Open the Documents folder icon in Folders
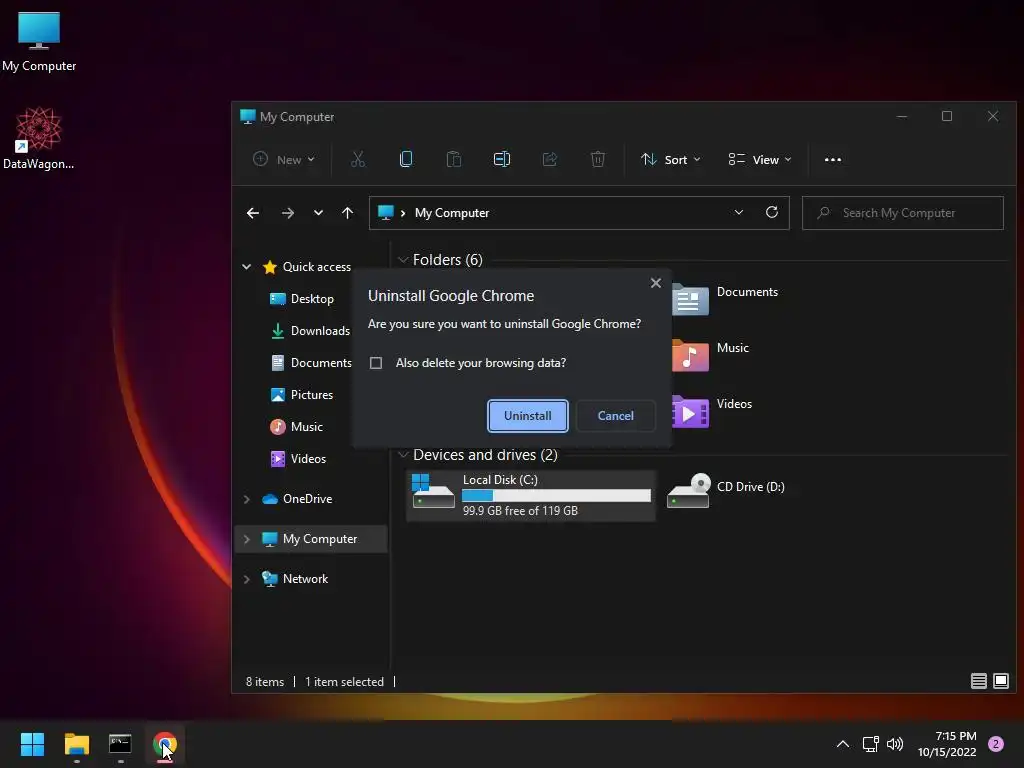Image resolution: width=1024 pixels, height=768 pixels. point(690,299)
